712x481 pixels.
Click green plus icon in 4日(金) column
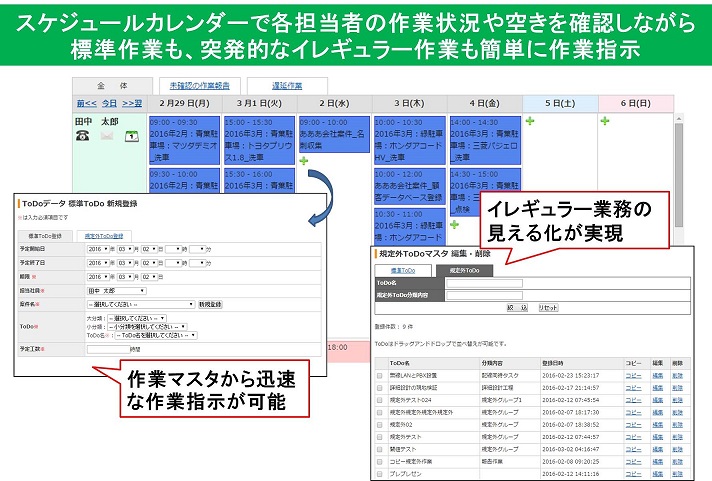[455, 224]
